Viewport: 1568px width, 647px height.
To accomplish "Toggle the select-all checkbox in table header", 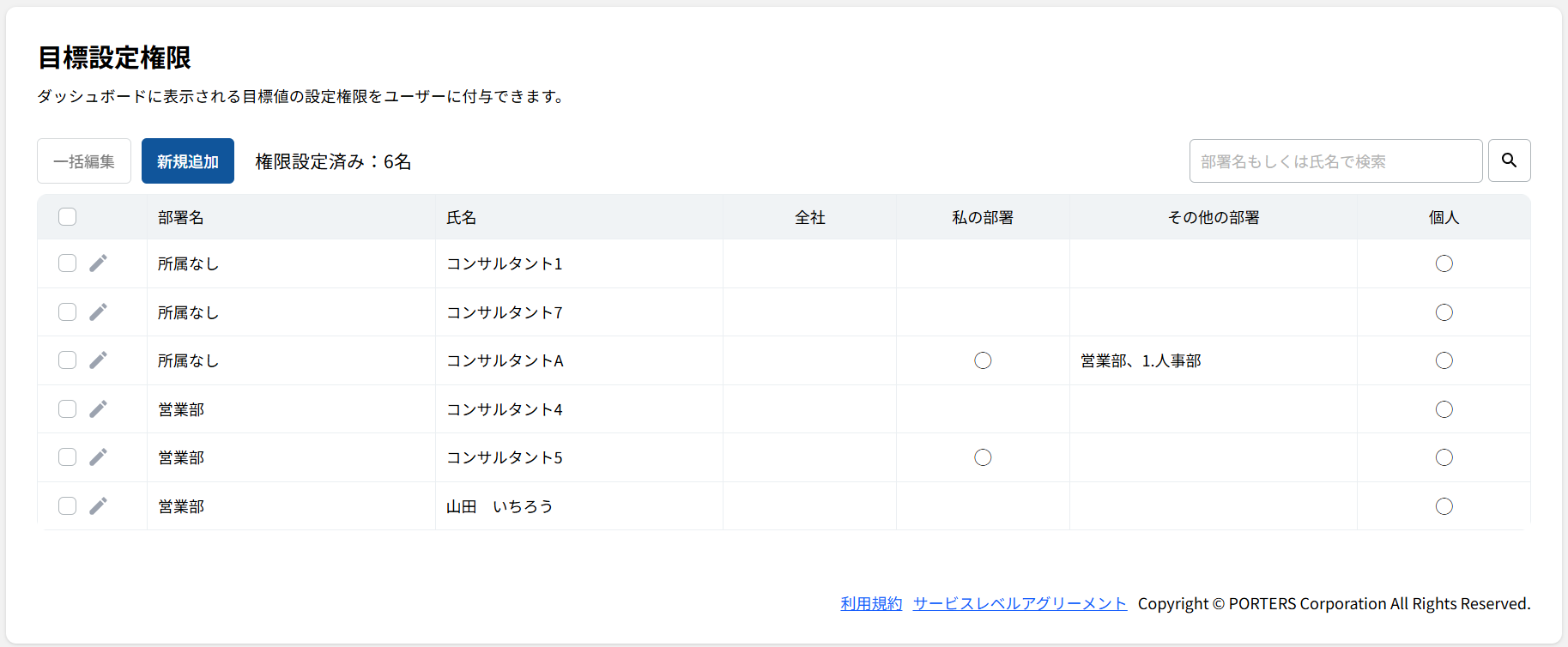I will click(x=67, y=217).
